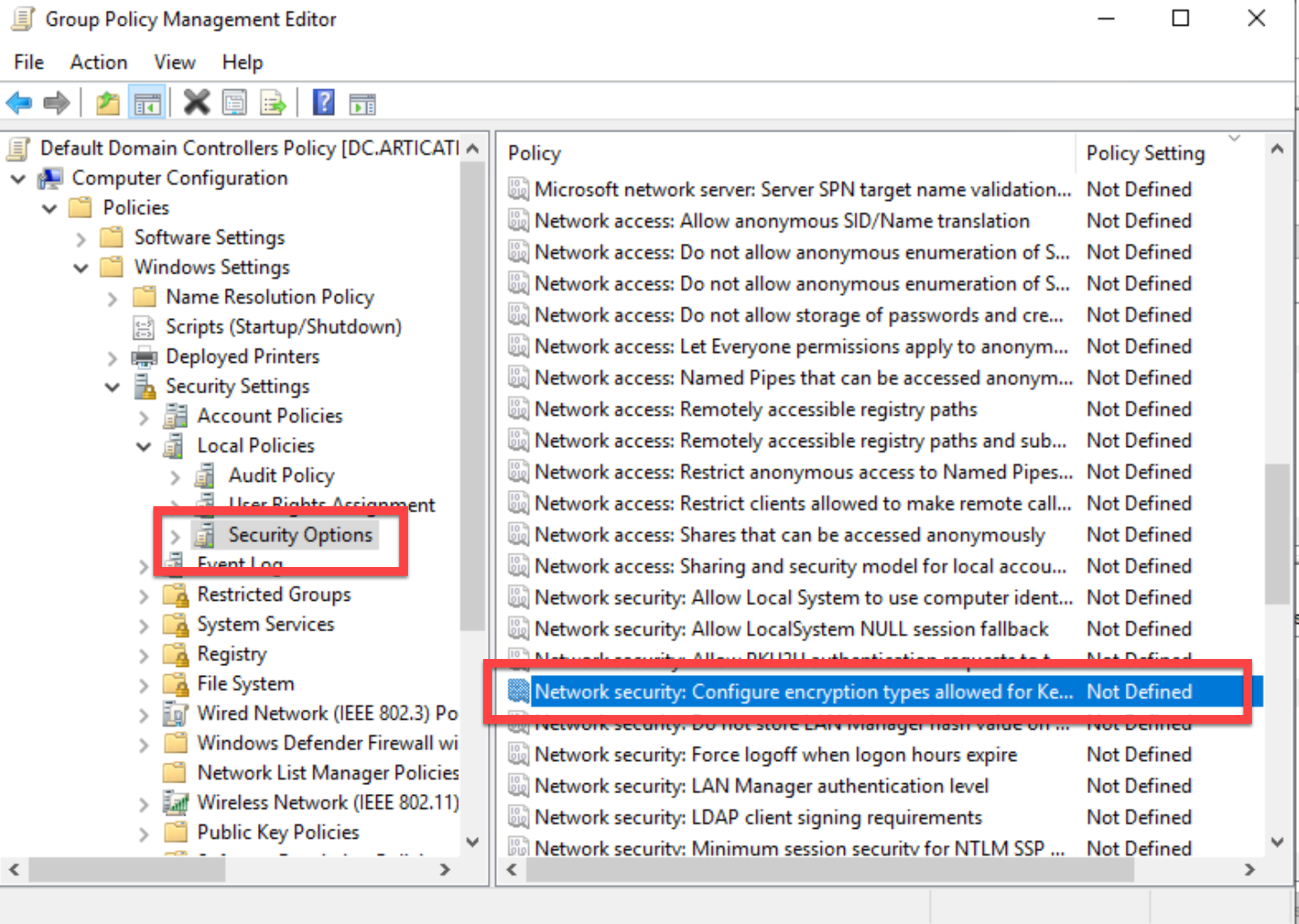Screen dimensions: 1299x924
Task: Select Restricted Groups in the tree
Action: (x=274, y=594)
